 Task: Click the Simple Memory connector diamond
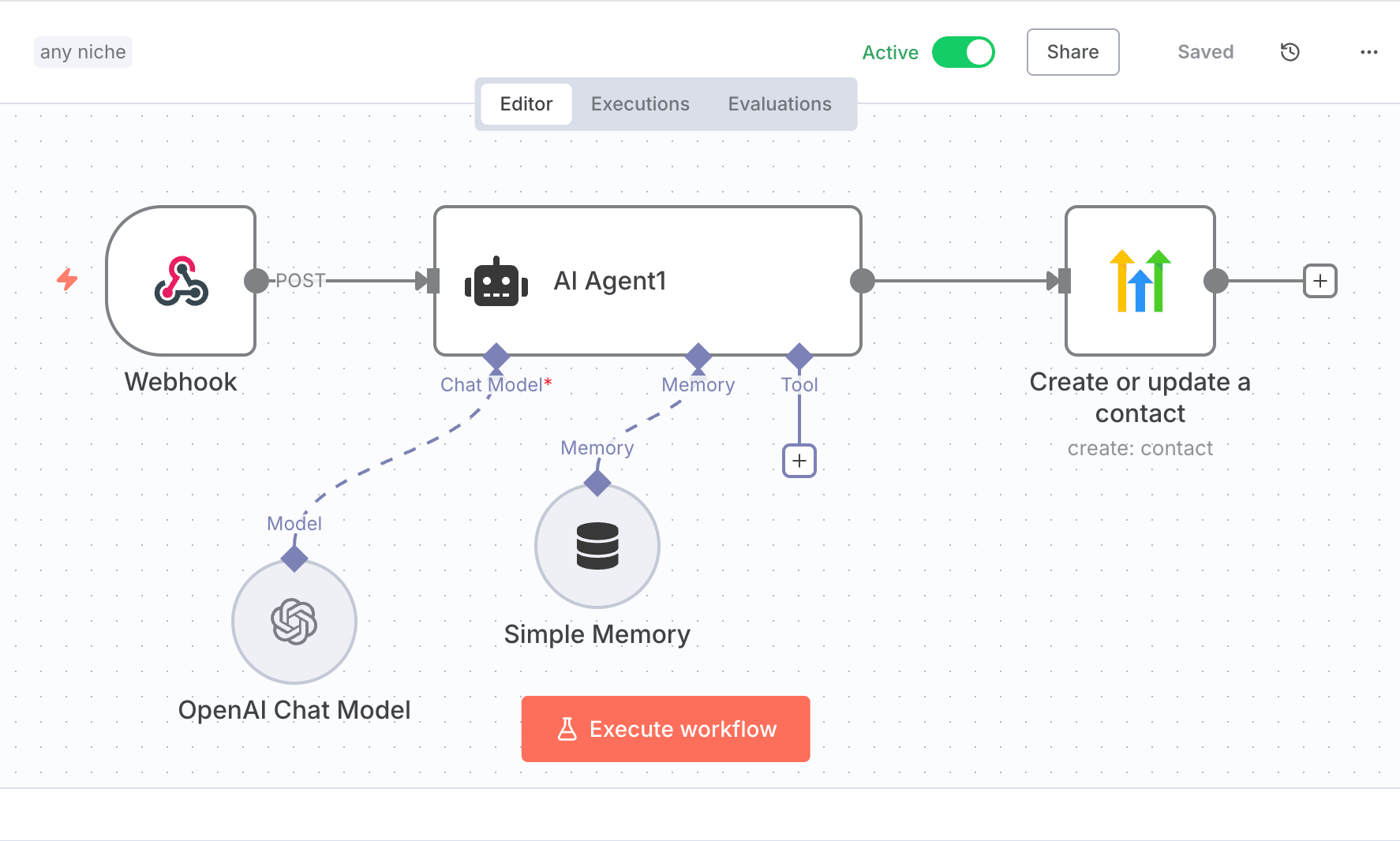[597, 483]
